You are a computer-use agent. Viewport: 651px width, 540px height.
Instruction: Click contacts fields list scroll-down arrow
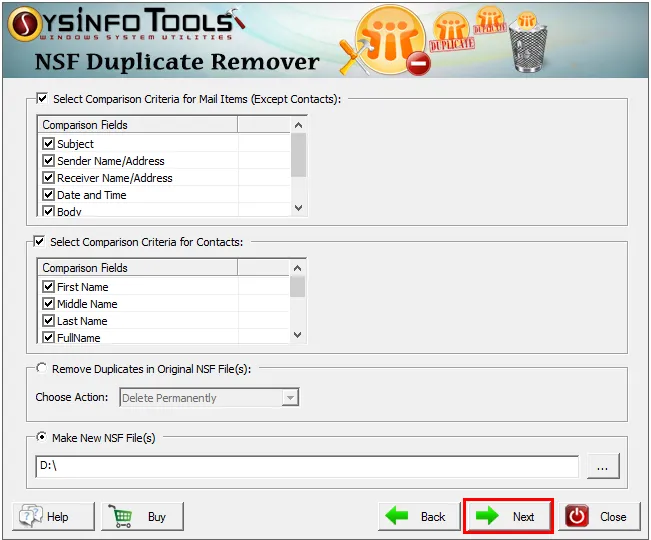(297, 335)
